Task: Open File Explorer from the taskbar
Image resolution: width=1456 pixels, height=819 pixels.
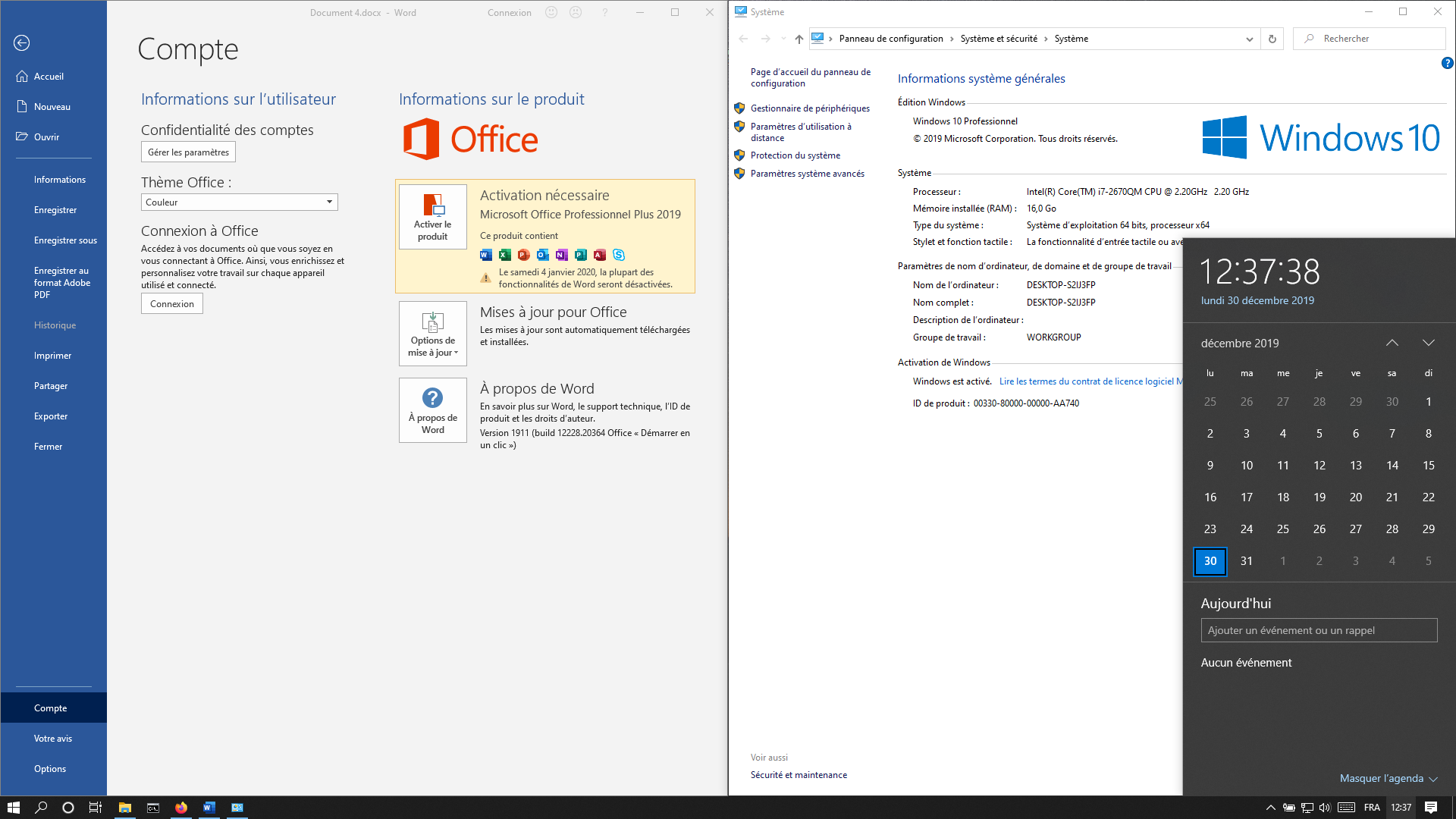Action: pyautogui.click(x=125, y=808)
